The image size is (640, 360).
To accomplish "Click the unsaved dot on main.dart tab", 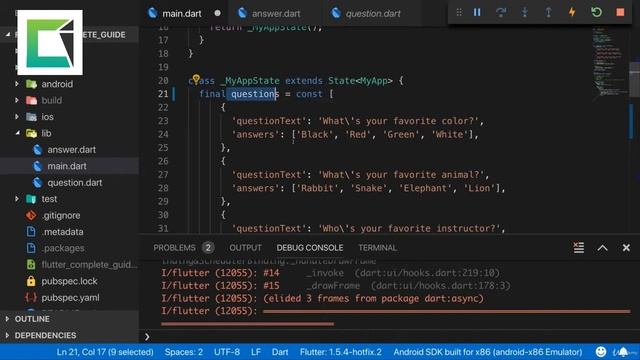I will pyautogui.click(x=218, y=13).
